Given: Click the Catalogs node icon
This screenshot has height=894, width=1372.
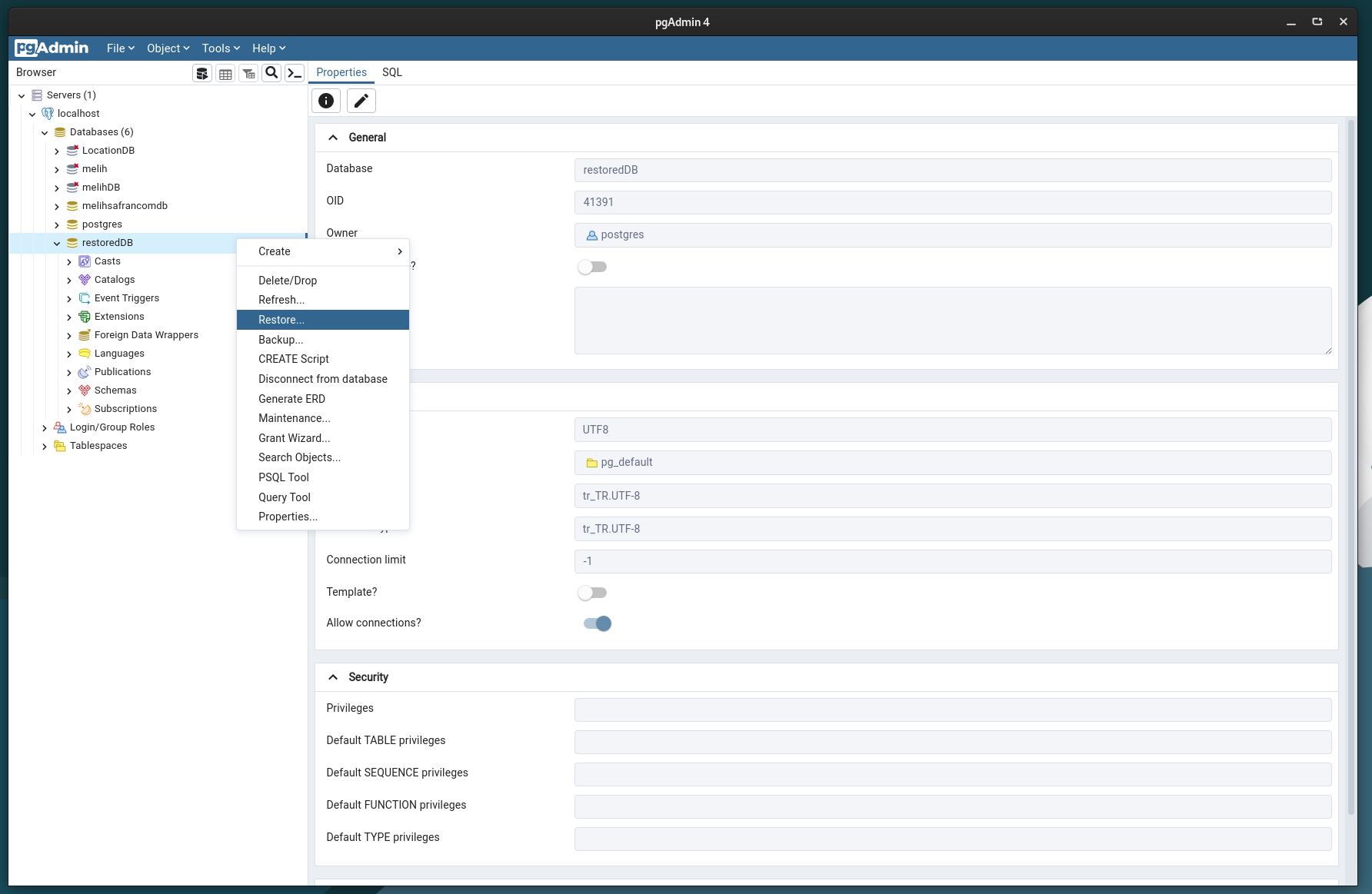Looking at the screenshot, I should [85, 280].
